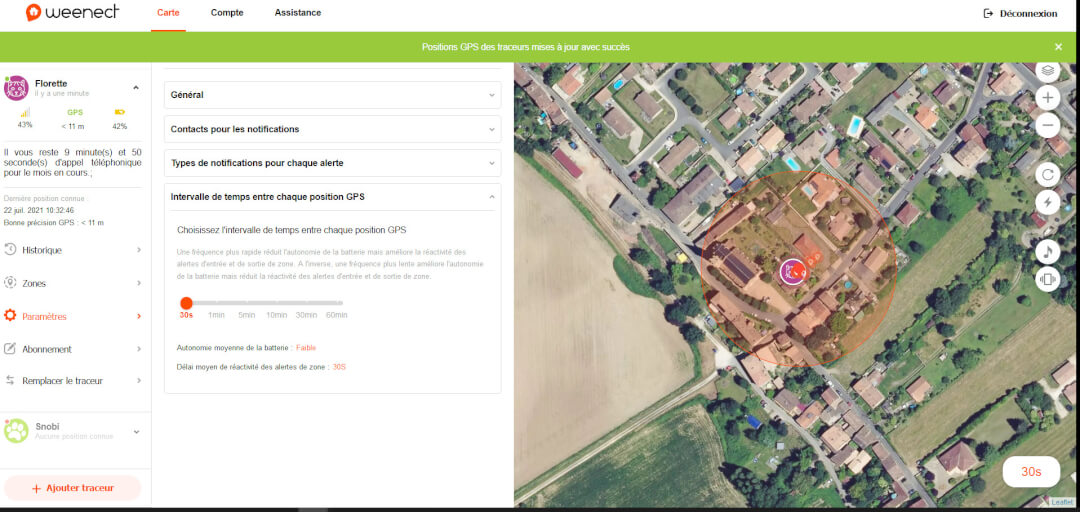Ring the tracker with the music note
This screenshot has width=1080, height=512.
click(x=1047, y=251)
